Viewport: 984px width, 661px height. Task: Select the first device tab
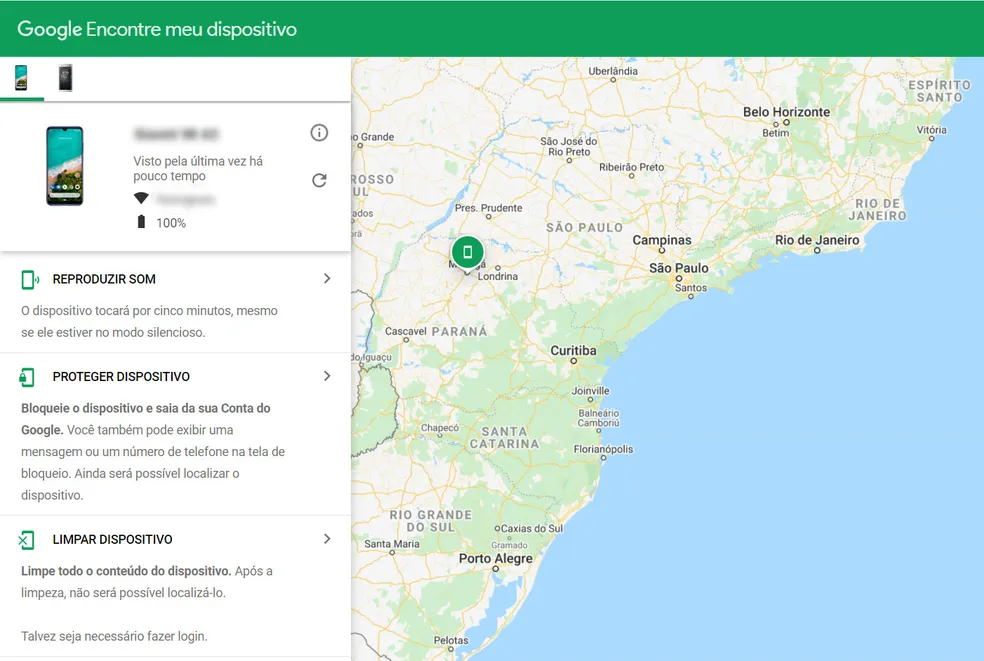pos(21,78)
